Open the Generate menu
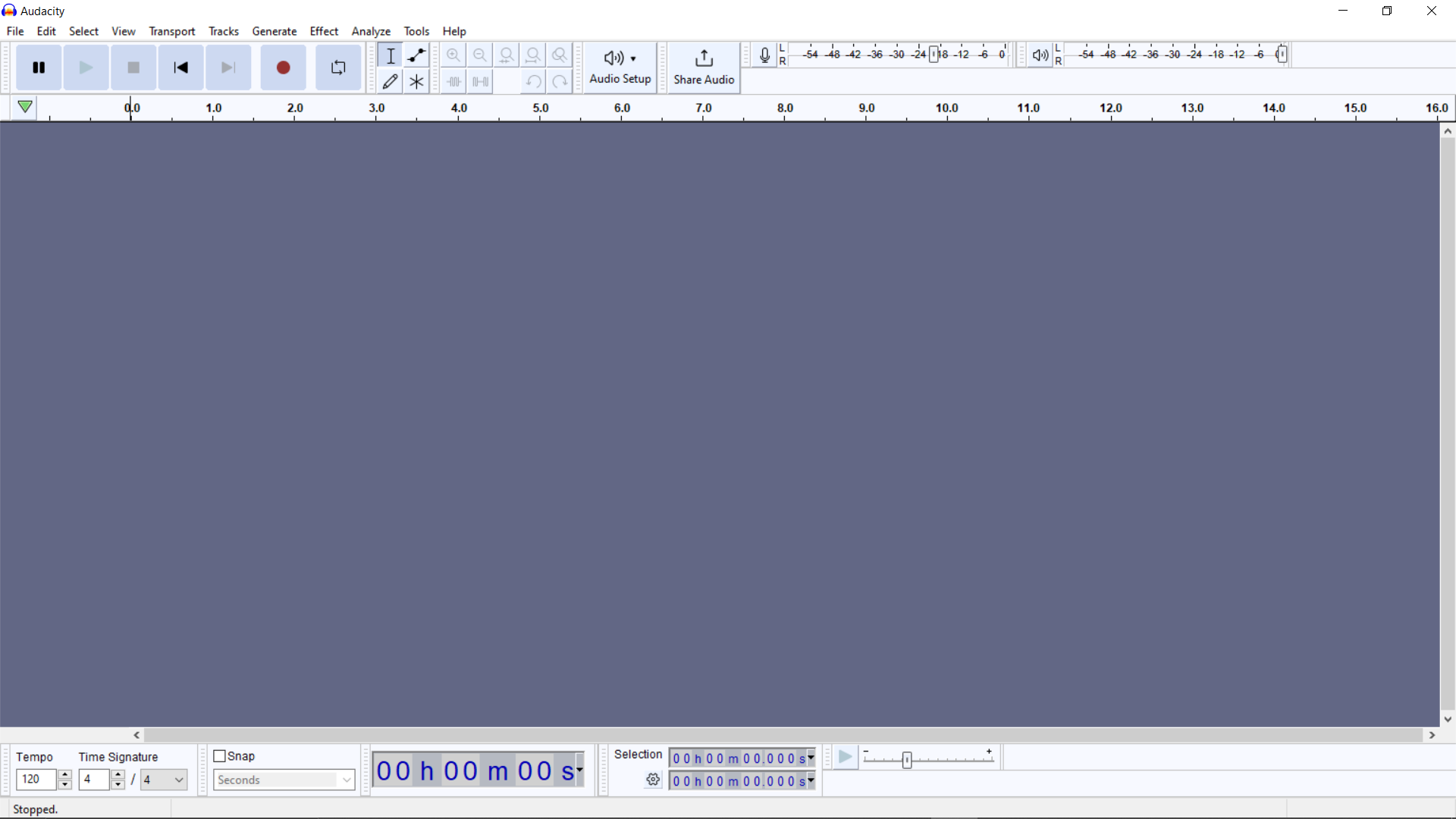The width and height of the screenshot is (1456, 819). pyautogui.click(x=273, y=30)
